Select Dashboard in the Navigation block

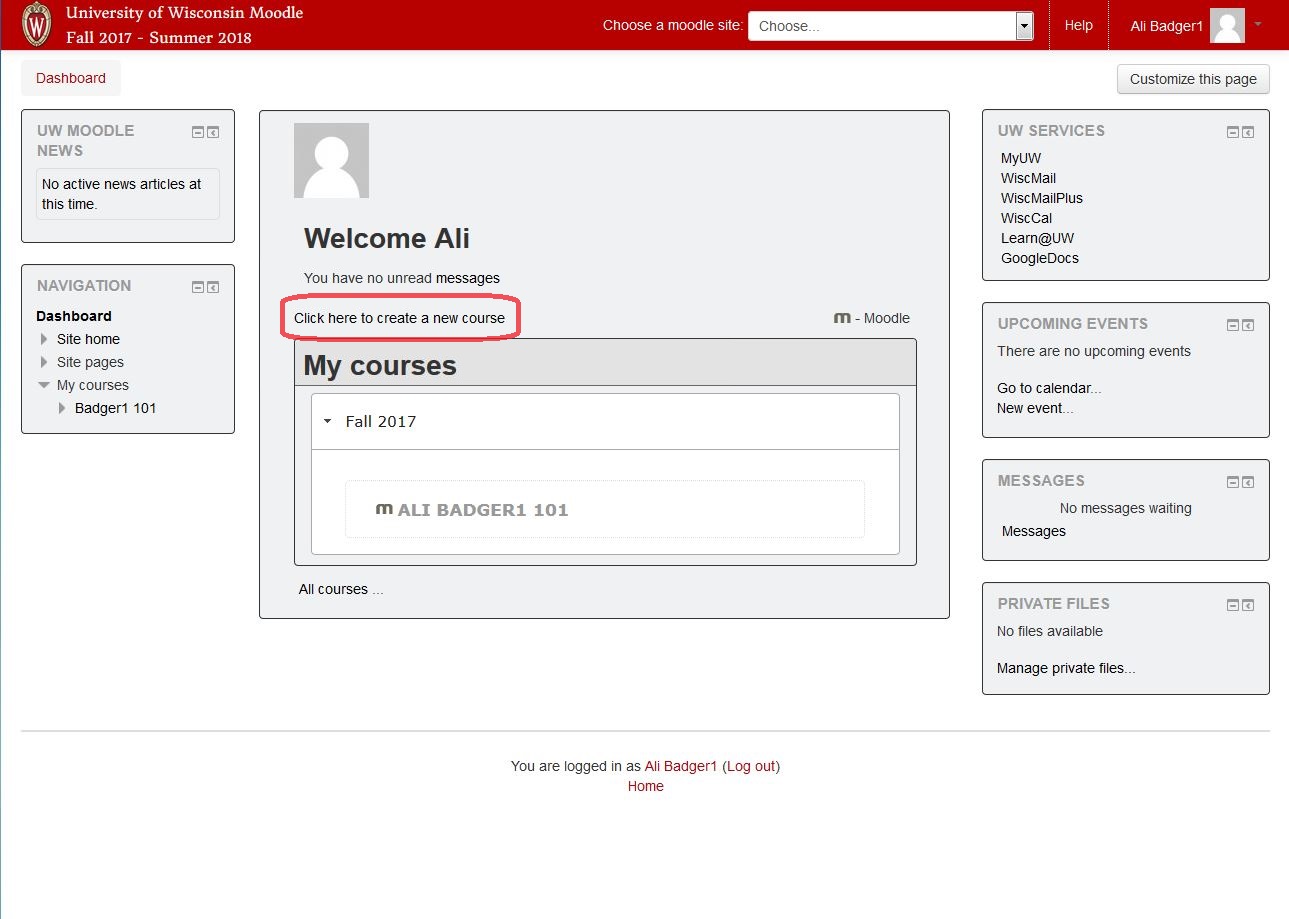[x=74, y=316]
